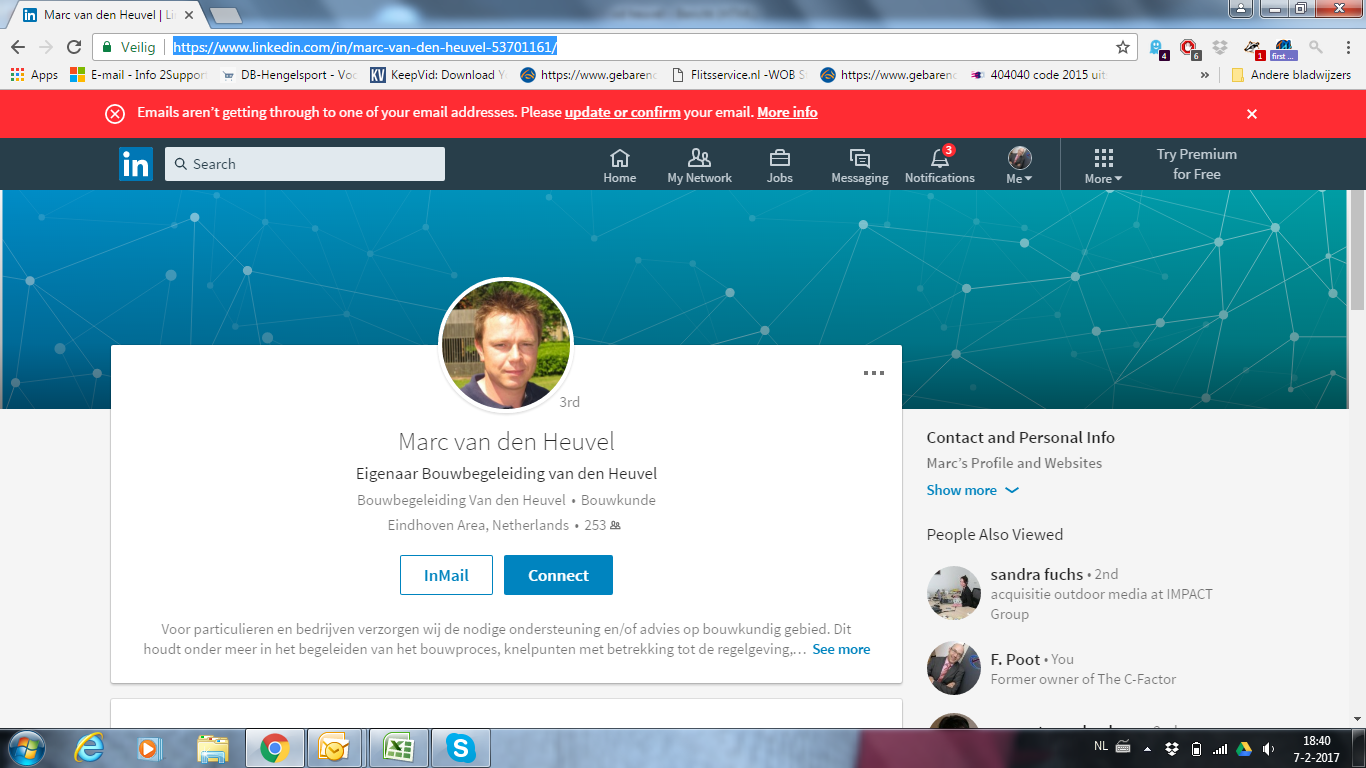
Task: Open Chrome's three-dot menu
Action: click(x=1346, y=47)
